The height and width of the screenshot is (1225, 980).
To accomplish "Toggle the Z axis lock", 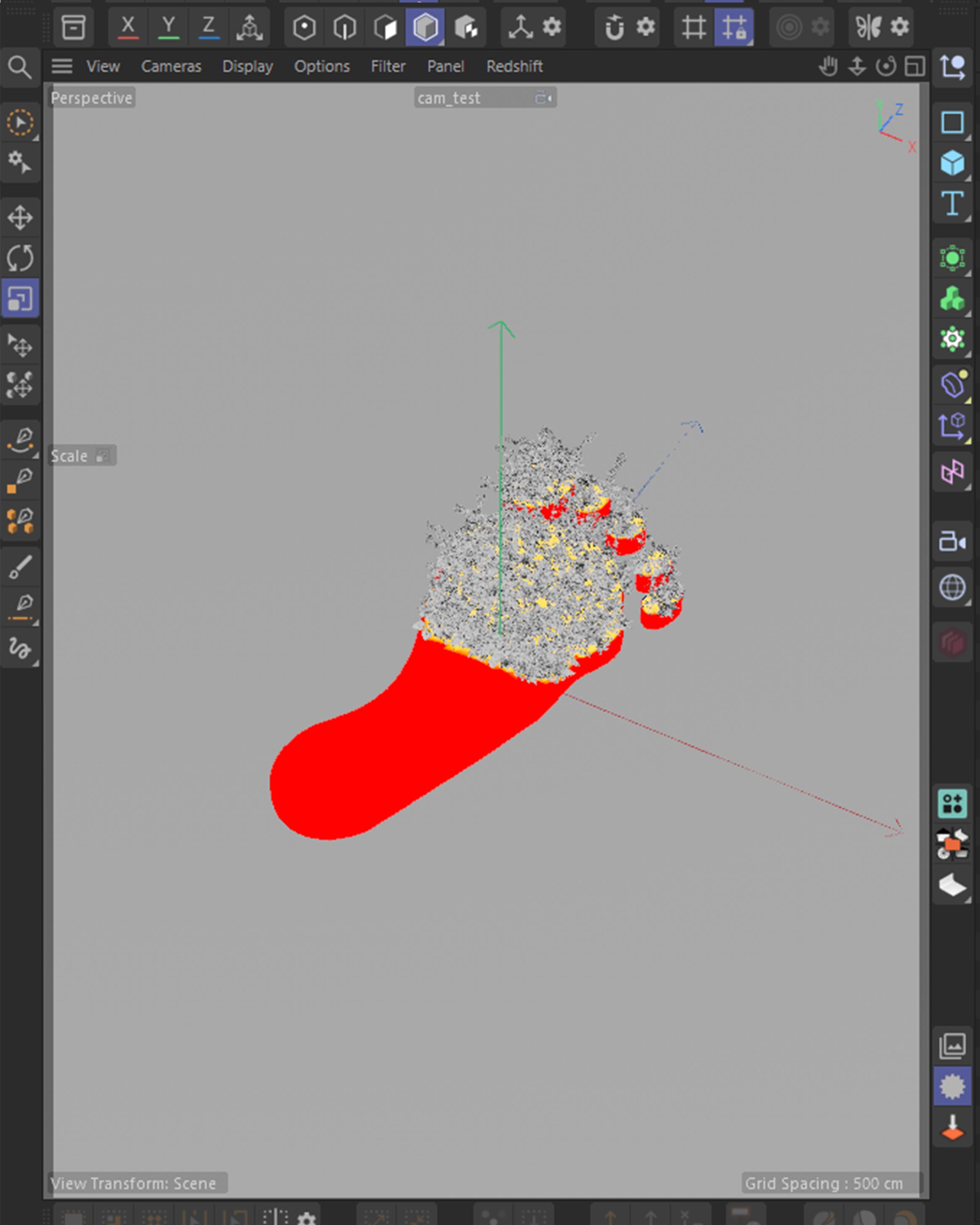I will [x=209, y=27].
